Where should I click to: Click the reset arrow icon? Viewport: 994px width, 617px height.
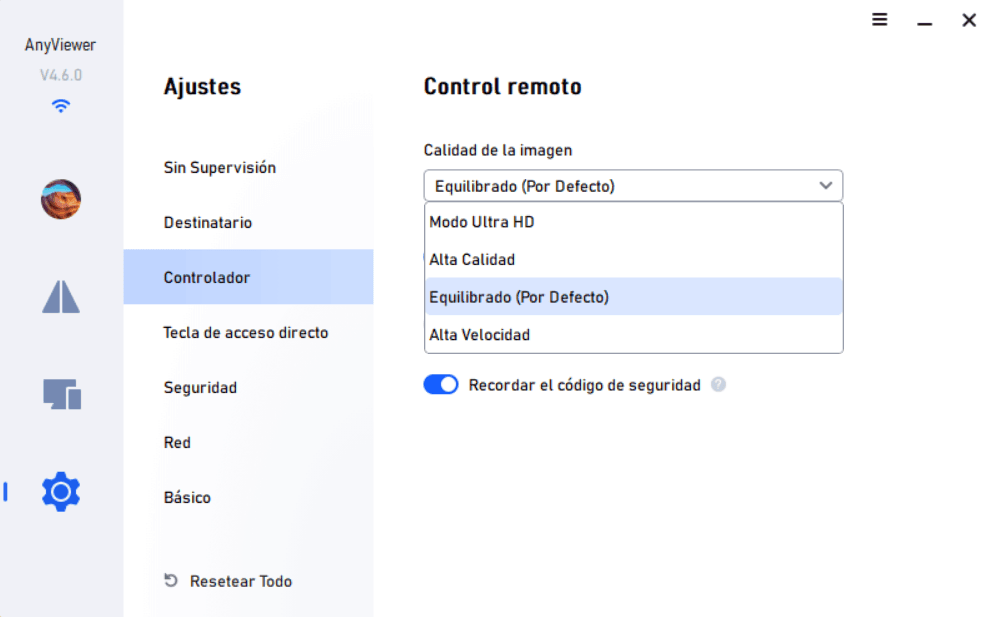pos(171,580)
